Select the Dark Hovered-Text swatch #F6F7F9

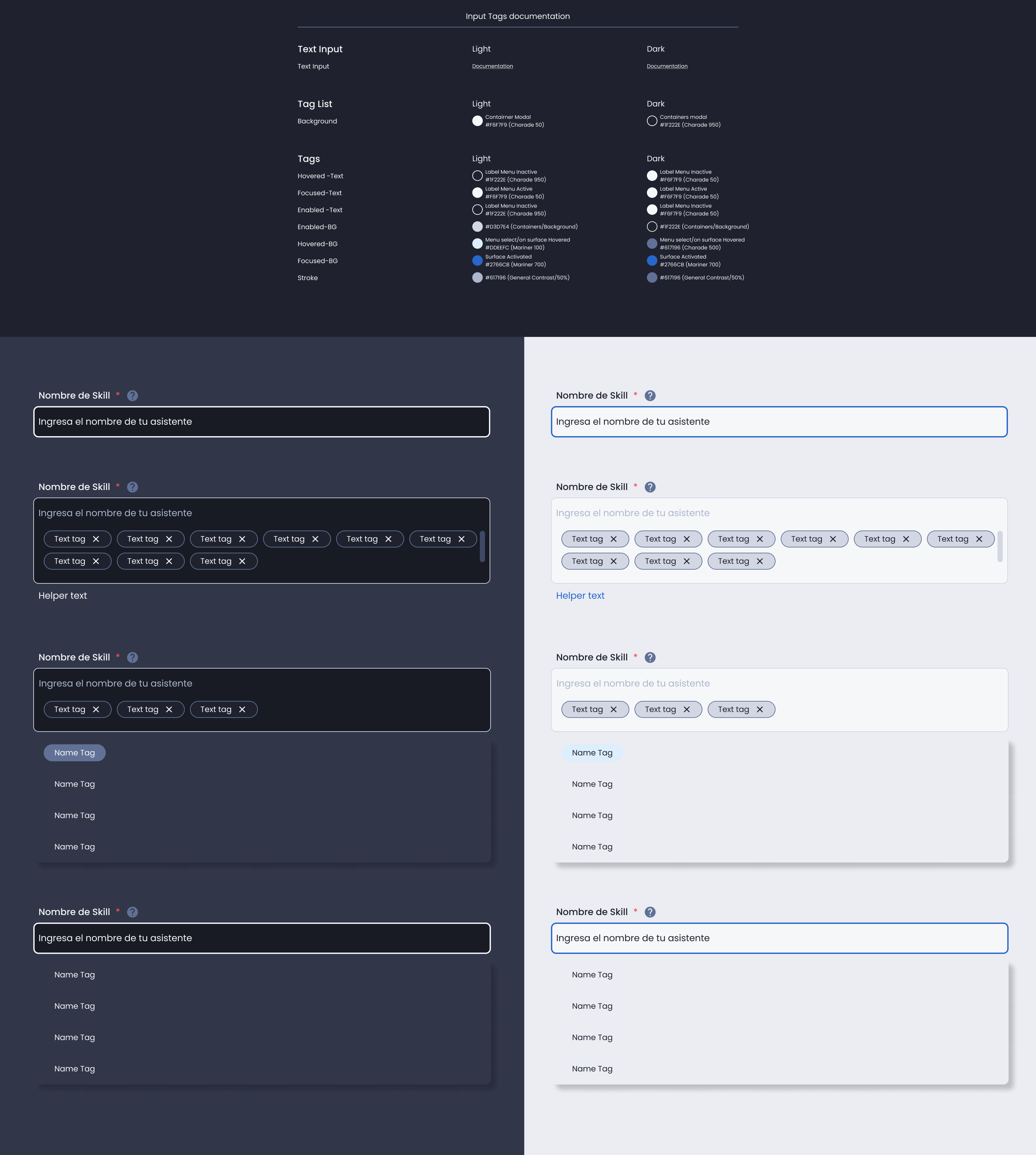point(652,176)
